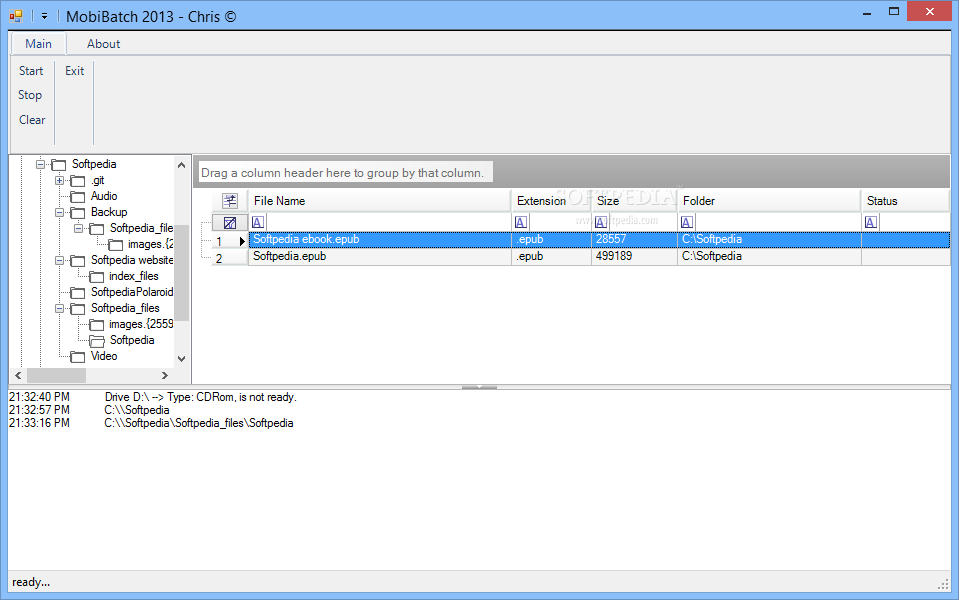Select the Softpedia website tree item
Screen dimensions: 959x600
click(x=131, y=260)
